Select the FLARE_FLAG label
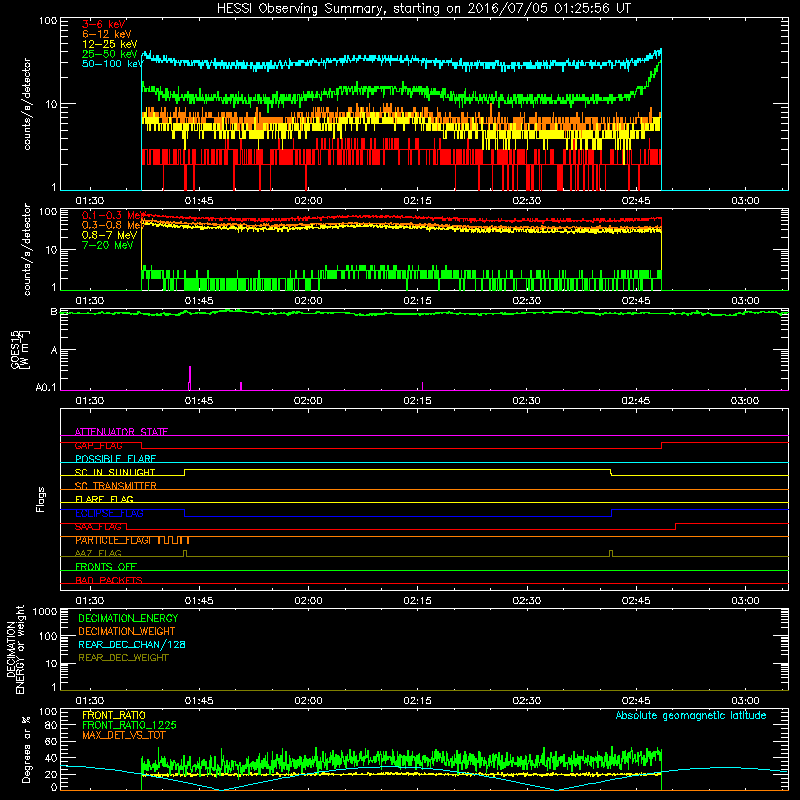This screenshot has height=800, width=800. [x=104, y=499]
